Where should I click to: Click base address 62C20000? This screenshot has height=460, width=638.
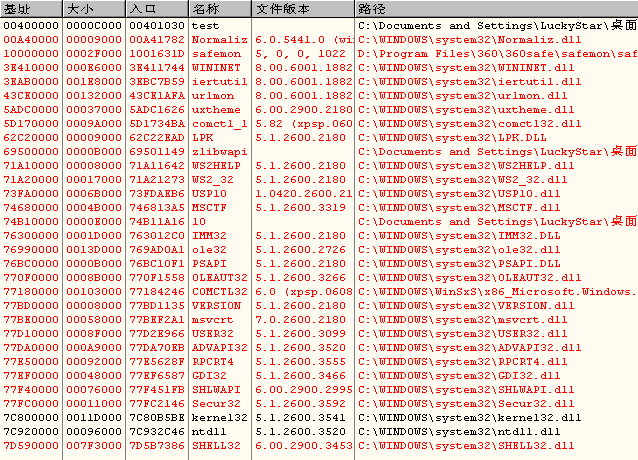[31, 137]
